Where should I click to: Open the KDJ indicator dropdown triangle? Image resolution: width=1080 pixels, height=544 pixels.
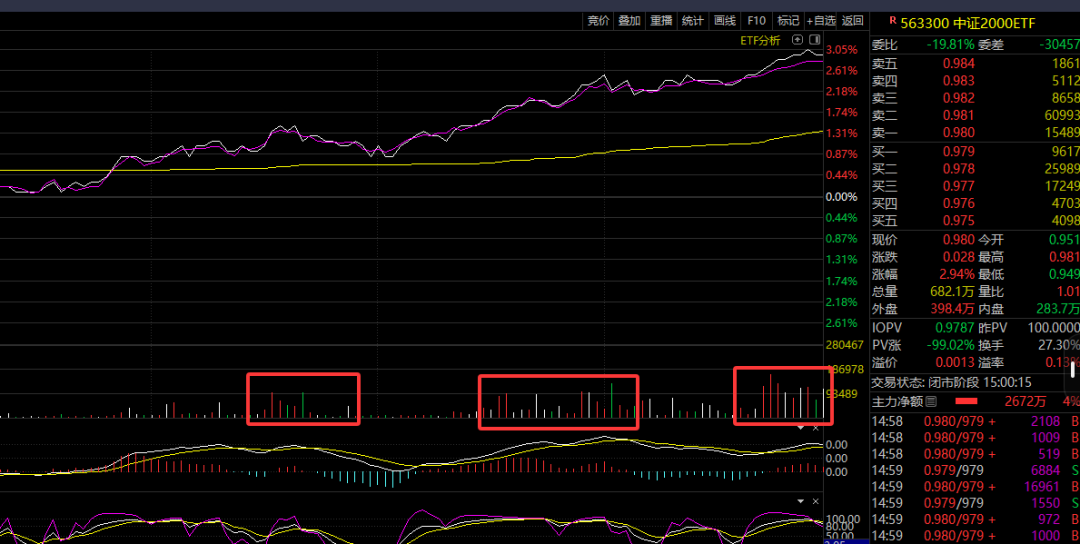click(x=800, y=500)
